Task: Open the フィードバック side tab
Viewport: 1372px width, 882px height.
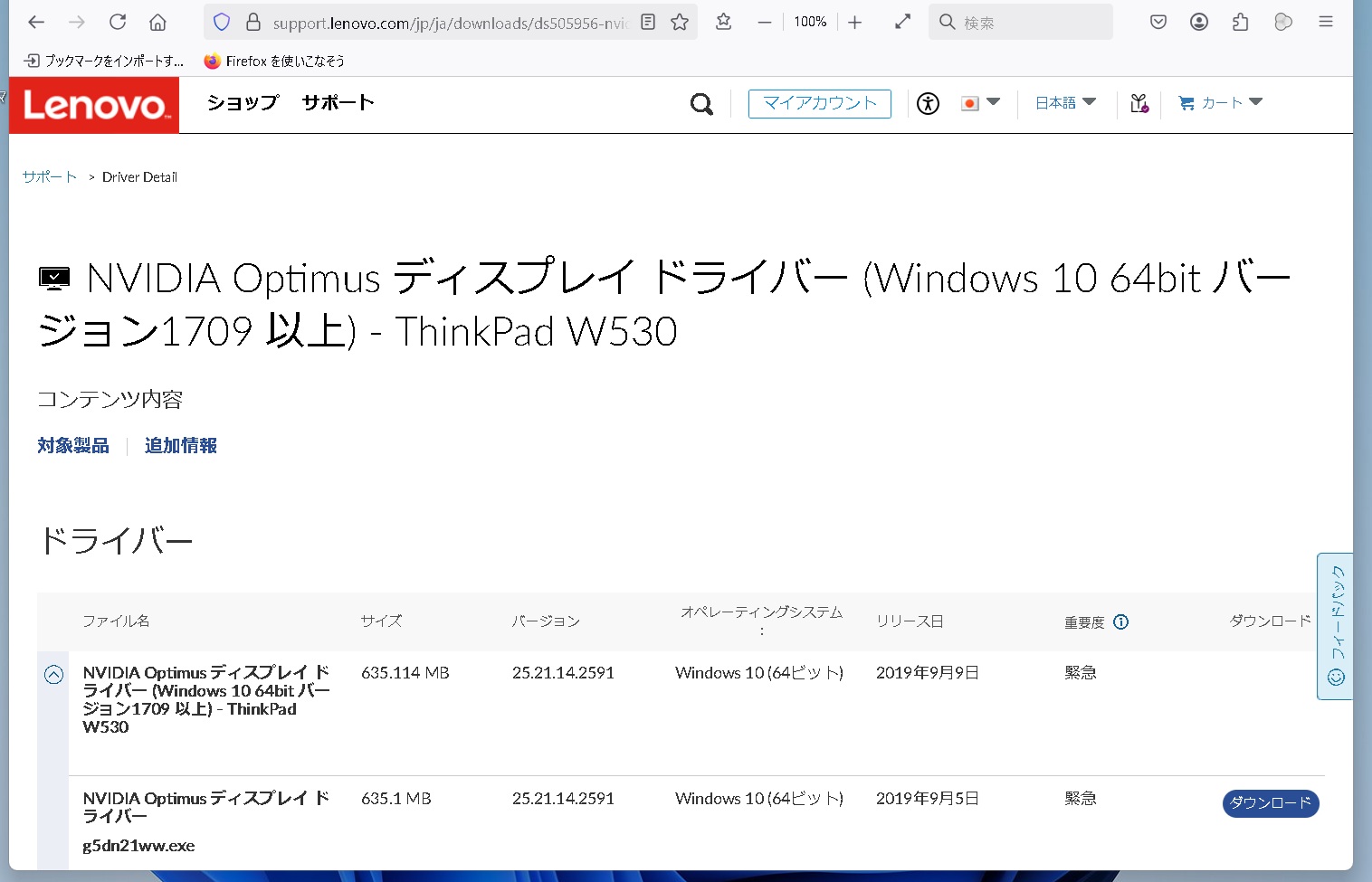Action: tap(1335, 626)
